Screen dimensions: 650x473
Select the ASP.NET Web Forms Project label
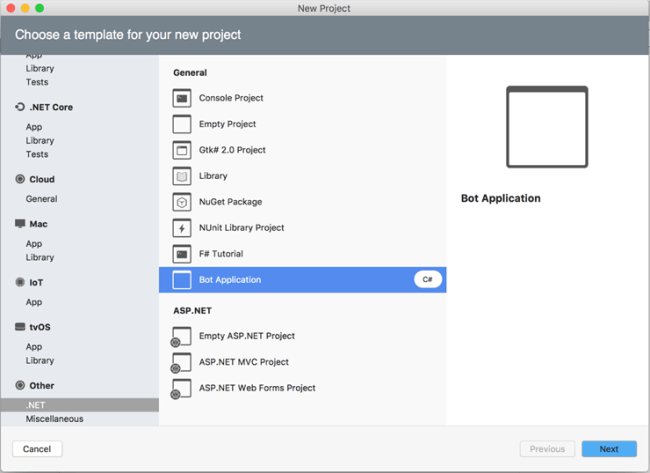point(257,388)
